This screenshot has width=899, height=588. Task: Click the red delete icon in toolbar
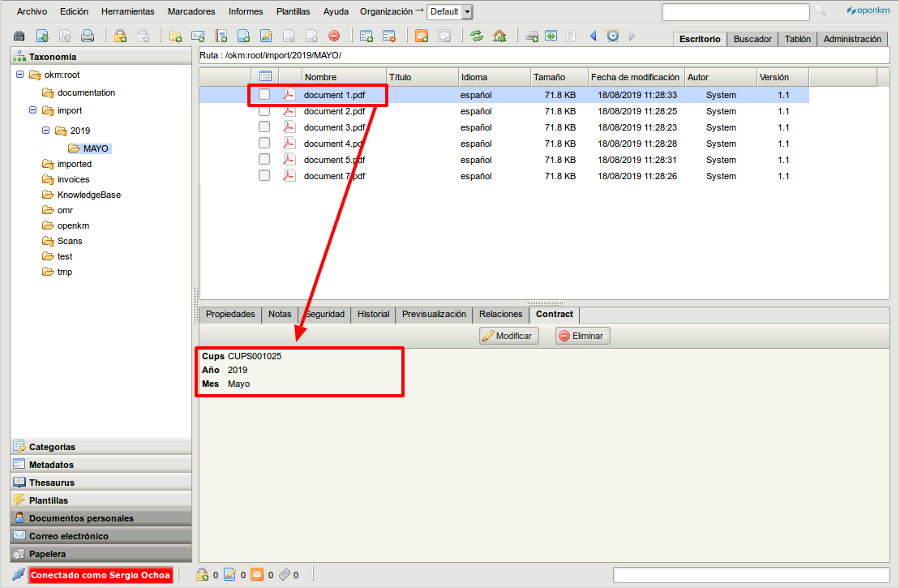point(334,36)
